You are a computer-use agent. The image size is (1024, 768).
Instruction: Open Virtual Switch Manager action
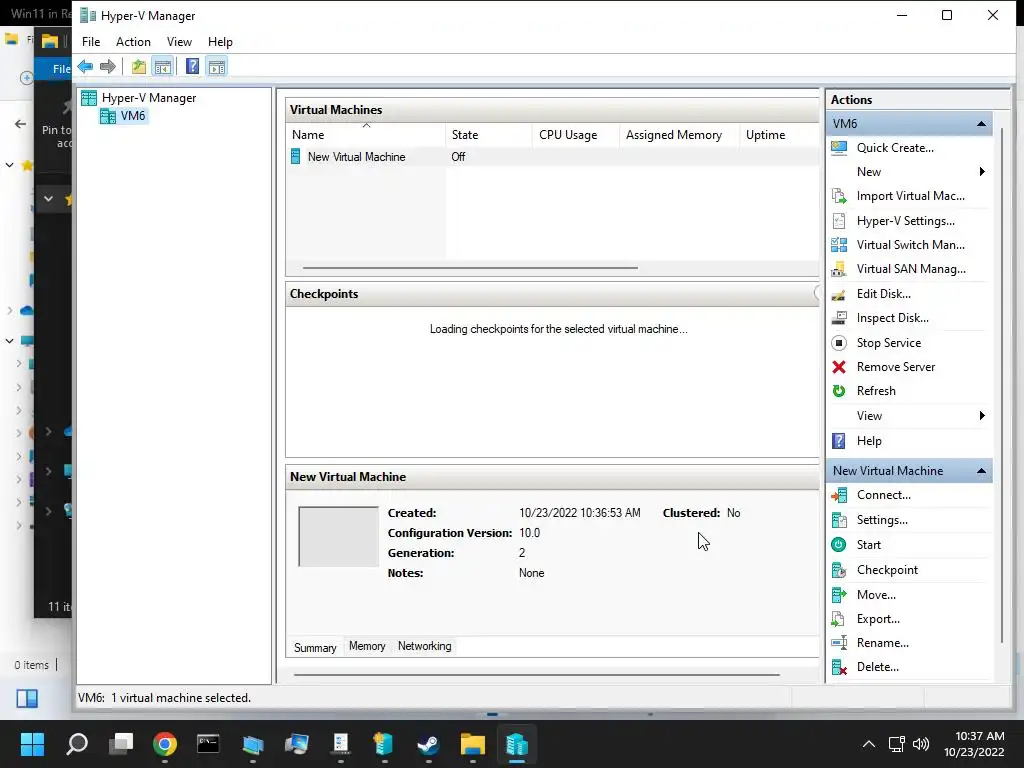[908, 245]
